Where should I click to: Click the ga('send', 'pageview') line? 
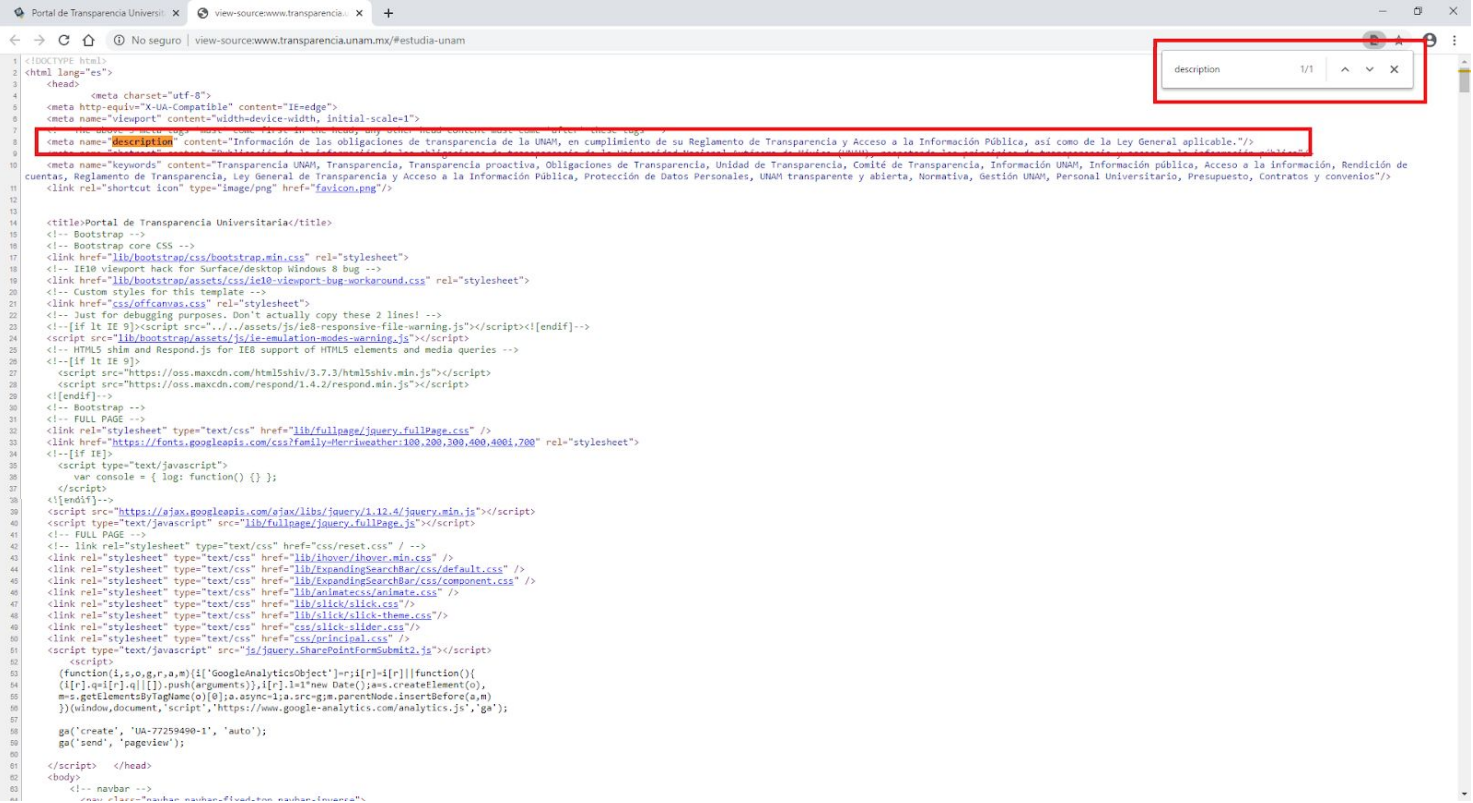[x=122, y=743]
